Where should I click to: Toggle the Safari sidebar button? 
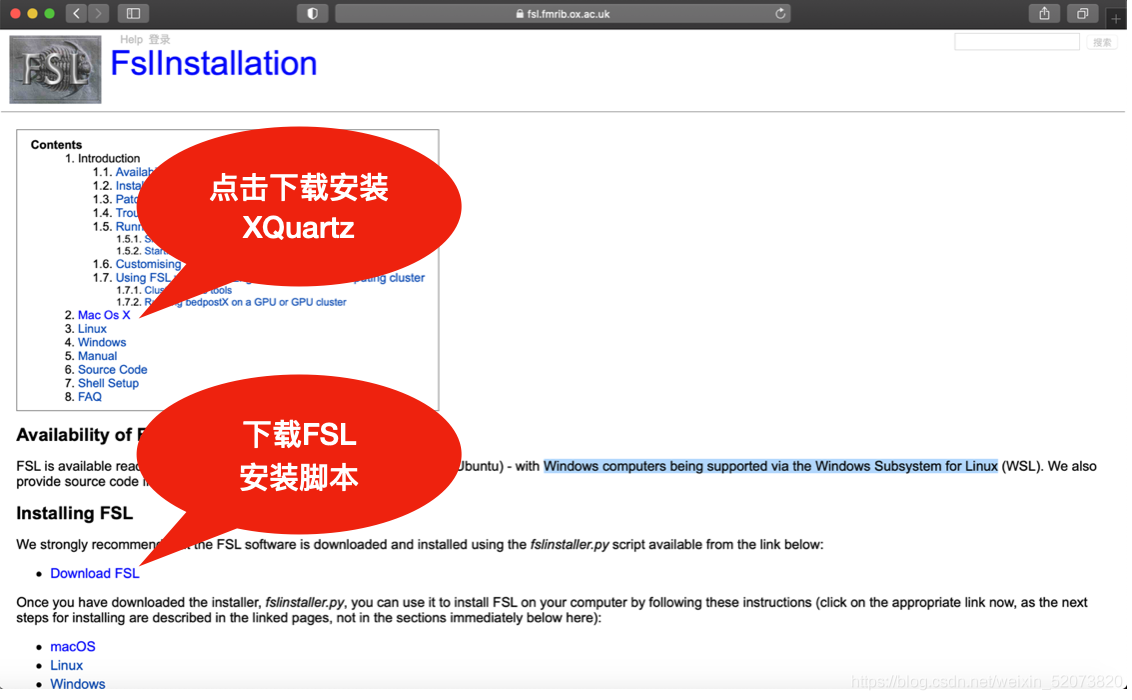coord(133,13)
